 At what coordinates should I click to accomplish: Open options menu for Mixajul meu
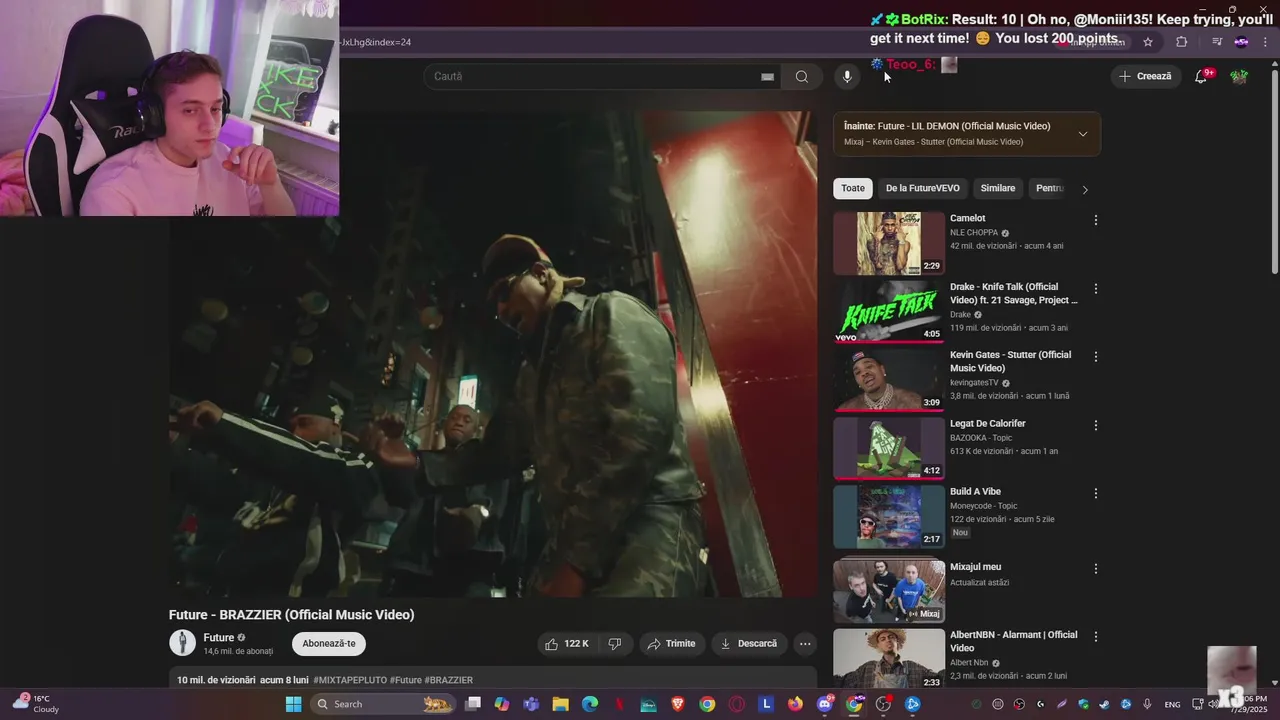[1096, 569]
